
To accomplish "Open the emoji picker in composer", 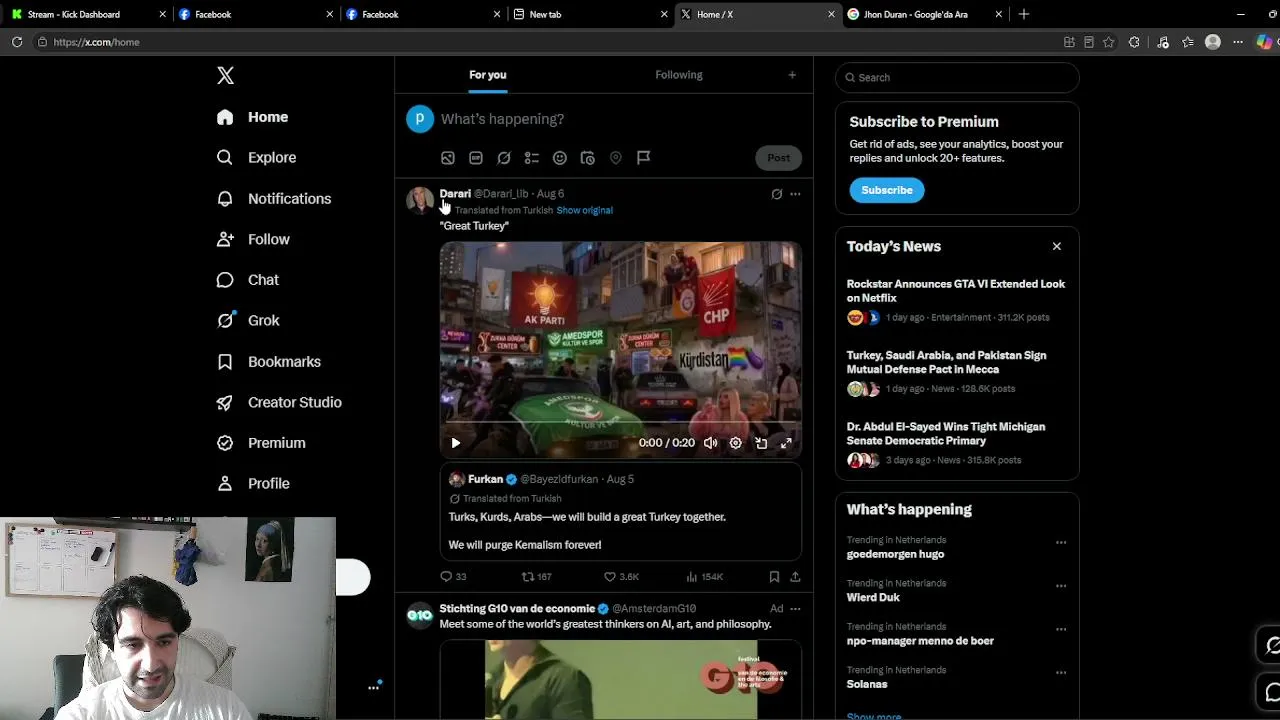I will (560, 158).
